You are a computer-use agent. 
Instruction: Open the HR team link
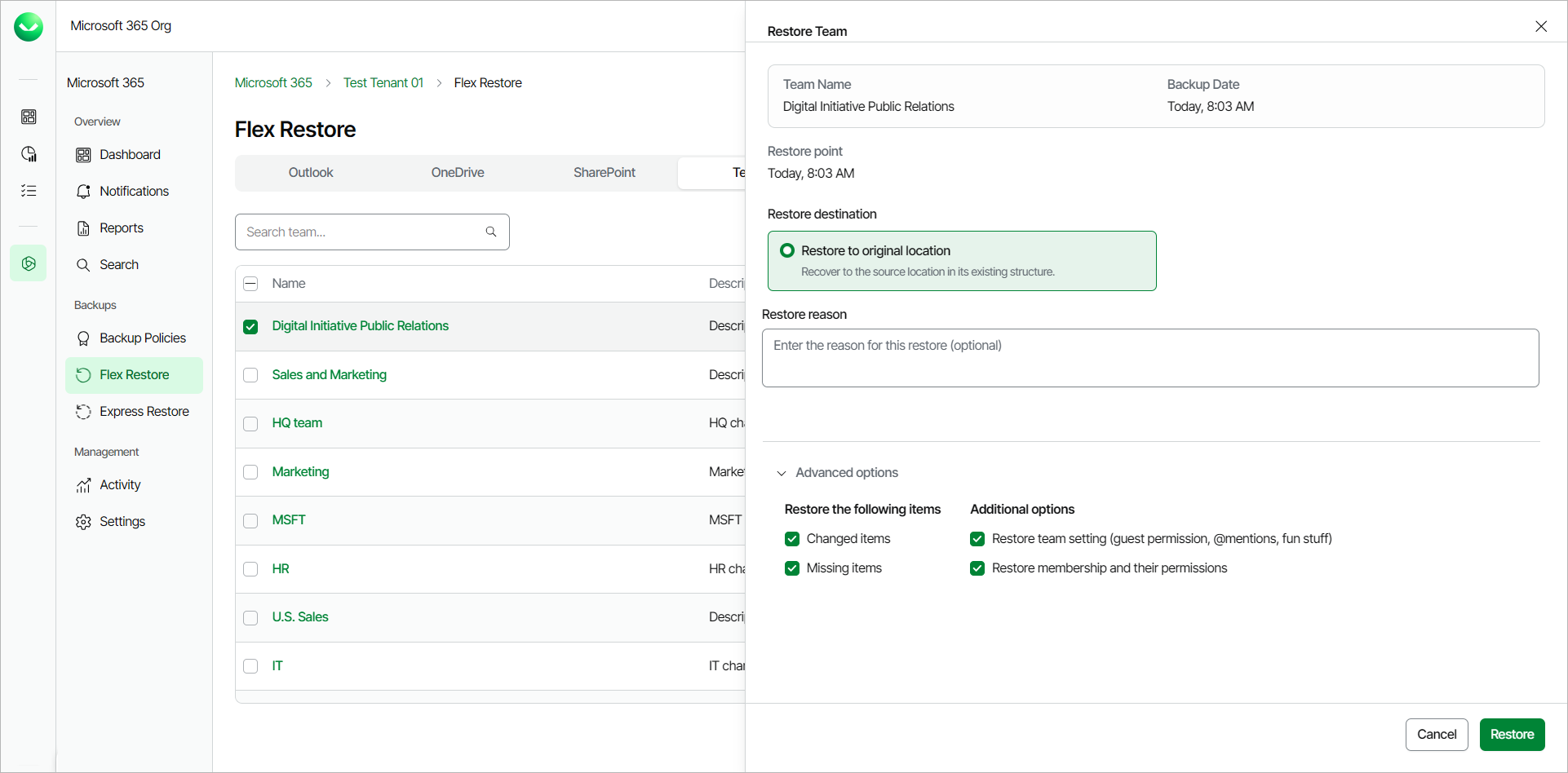click(x=281, y=569)
